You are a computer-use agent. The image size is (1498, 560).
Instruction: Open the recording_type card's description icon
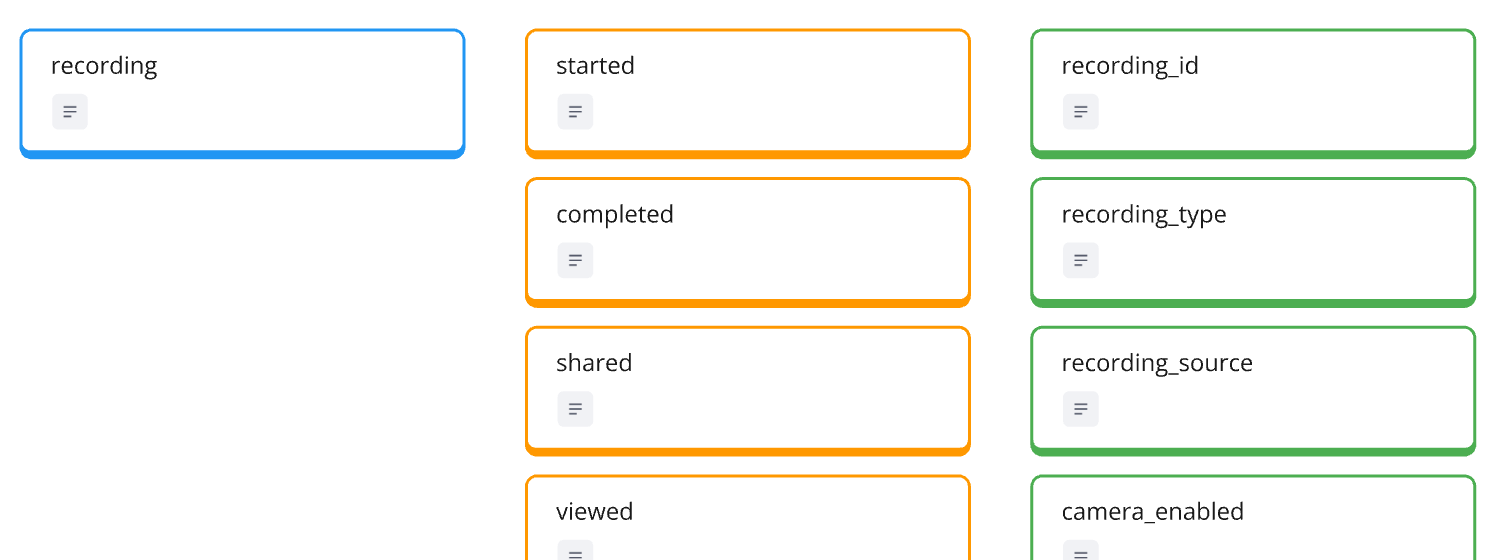point(1080,260)
